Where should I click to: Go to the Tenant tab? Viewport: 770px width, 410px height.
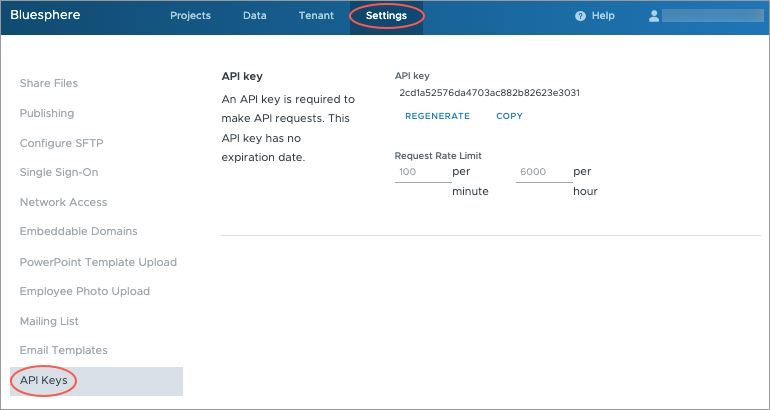point(316,17)
